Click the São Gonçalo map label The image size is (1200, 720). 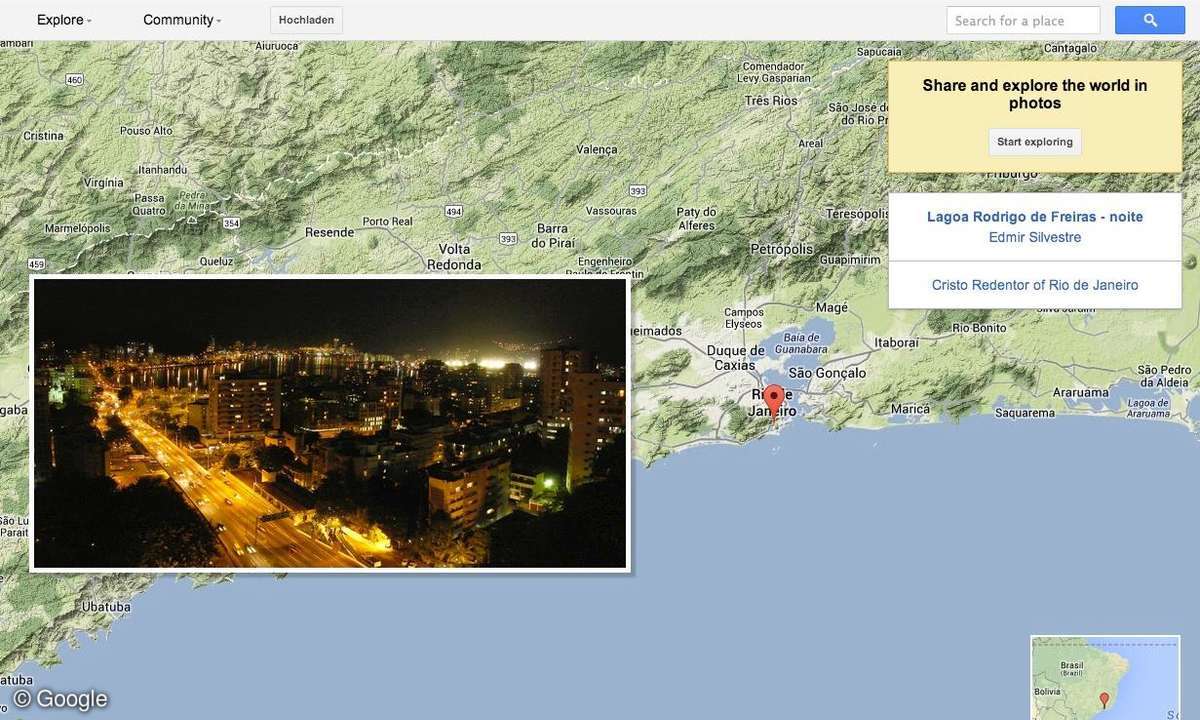825,373
